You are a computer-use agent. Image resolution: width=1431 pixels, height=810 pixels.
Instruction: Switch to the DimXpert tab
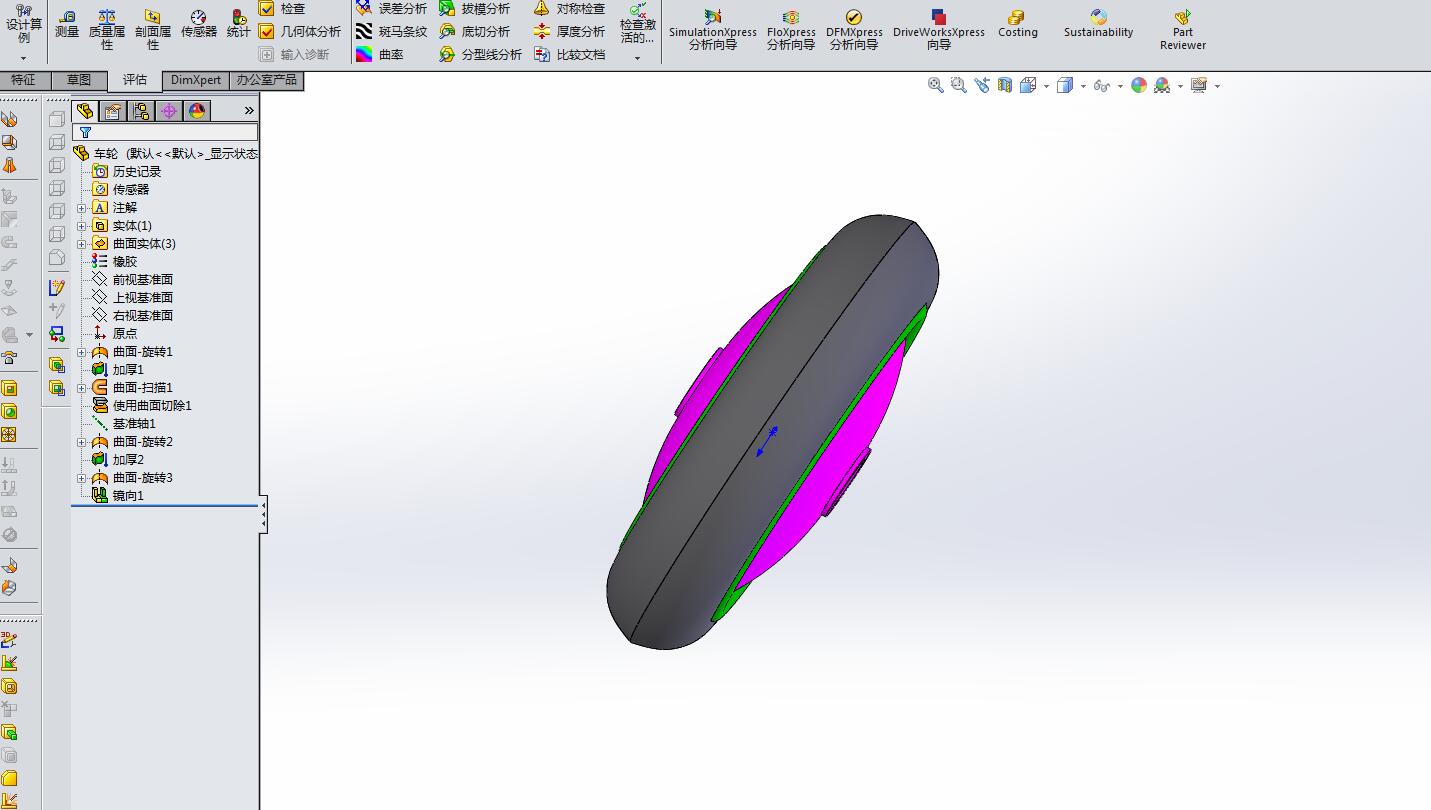[196, 80]
